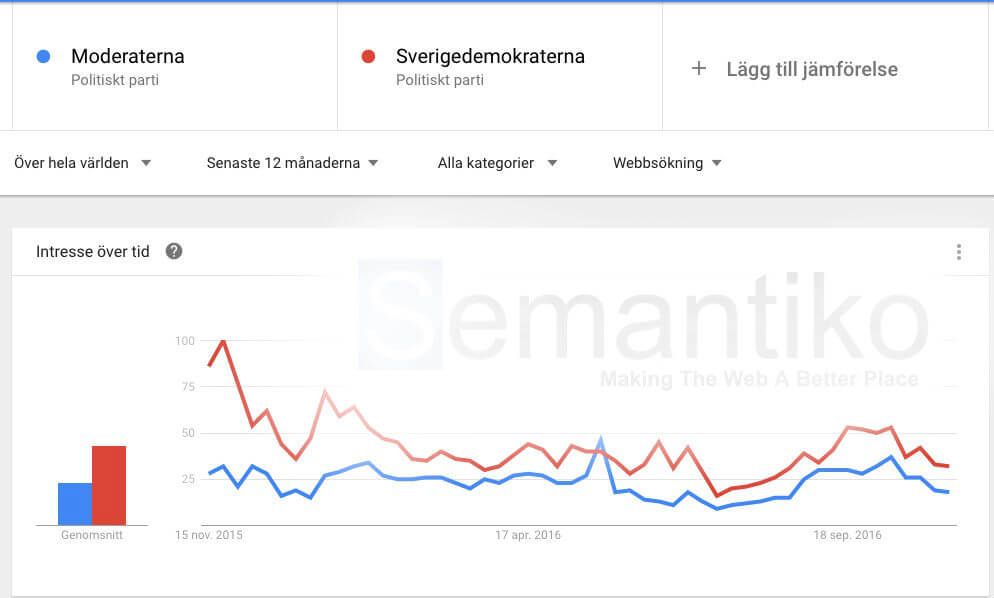Click the red line peak at 100

pyautogui.click(x=223, y=341)
